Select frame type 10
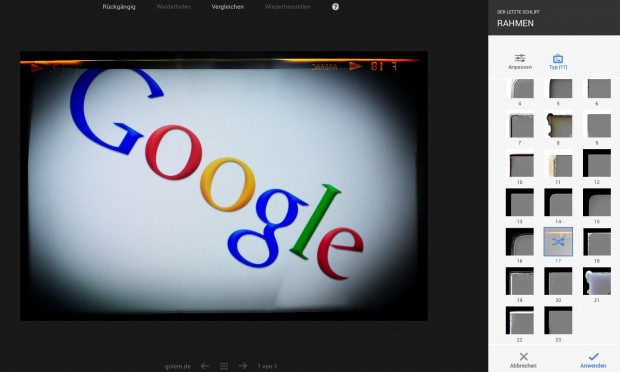 pyautogui.click(x=520, y=163)
